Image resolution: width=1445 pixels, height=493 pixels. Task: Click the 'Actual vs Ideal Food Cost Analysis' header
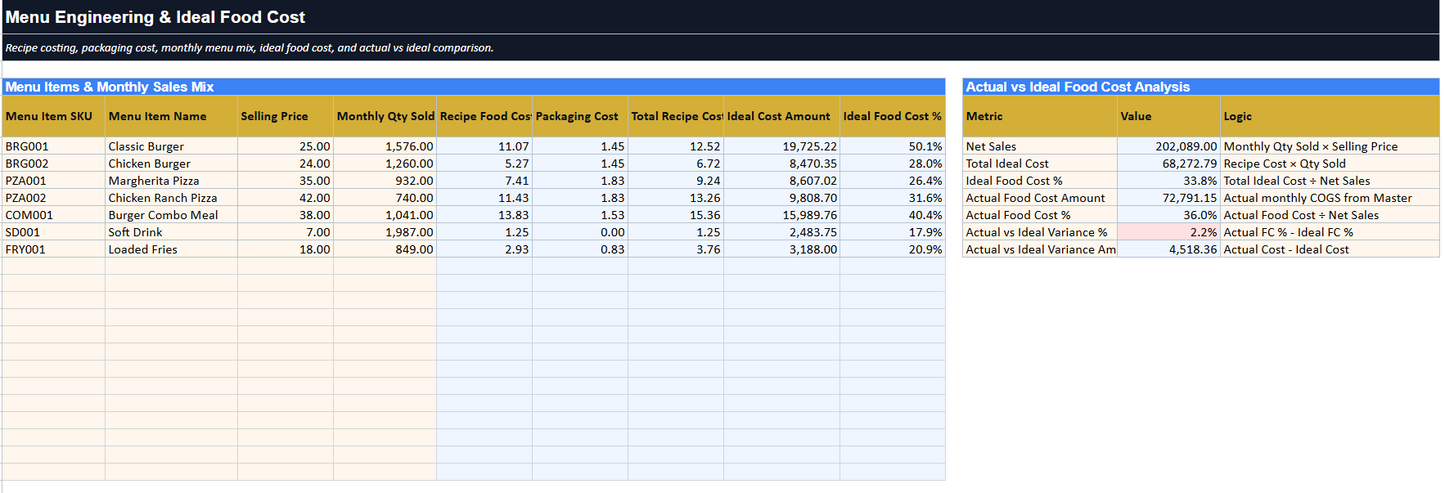point(1202,87)
